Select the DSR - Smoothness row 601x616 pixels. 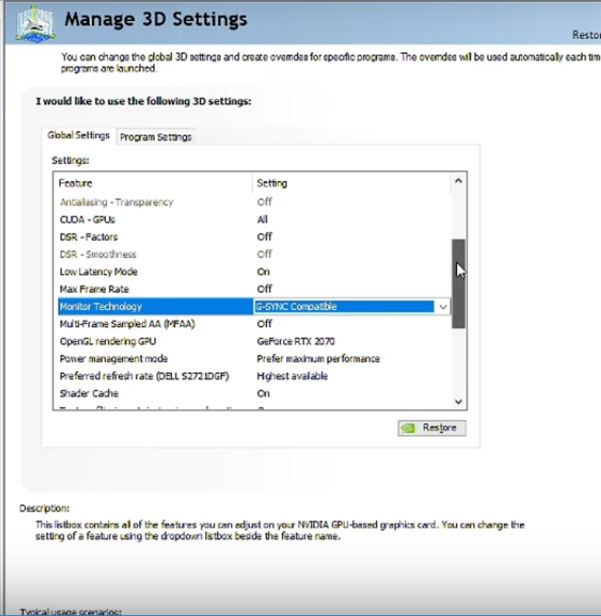coord(254,255)
